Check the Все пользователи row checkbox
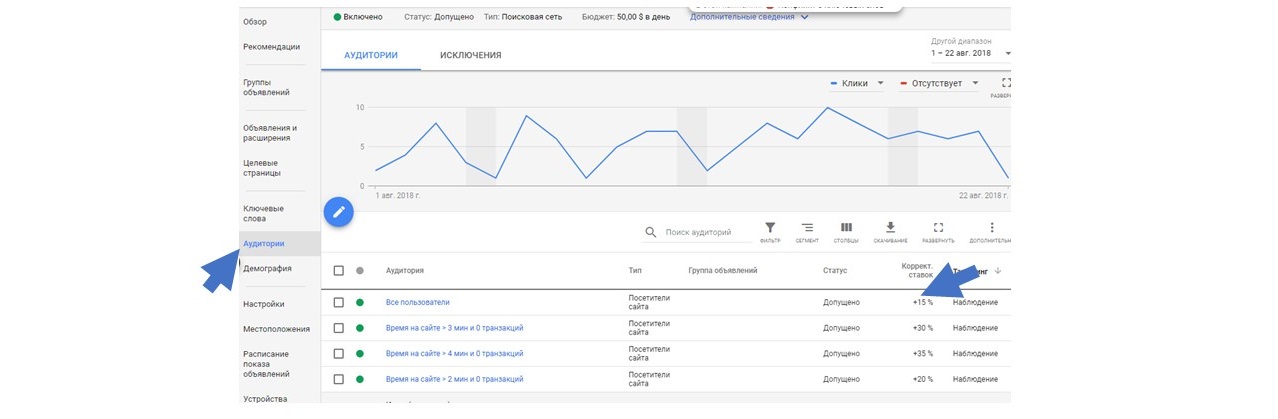This screenshot has height=419, width=1278. click(338, 302)
